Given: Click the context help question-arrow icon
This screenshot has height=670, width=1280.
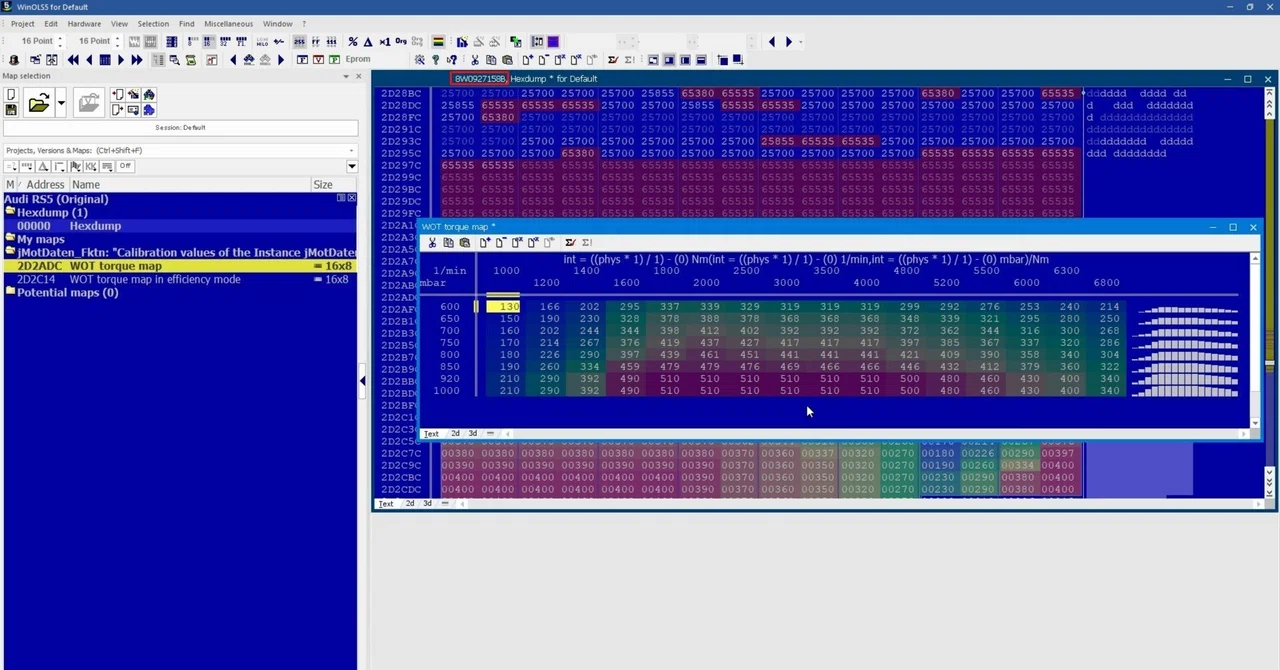Looking at the screenshot, I should tap(452, 60).
